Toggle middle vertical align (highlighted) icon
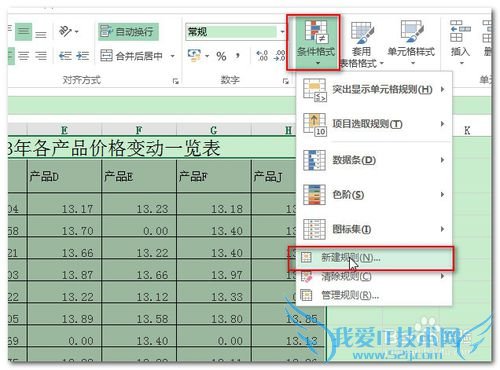The height and width of the screenshot is (370, 500). [23, 32]
